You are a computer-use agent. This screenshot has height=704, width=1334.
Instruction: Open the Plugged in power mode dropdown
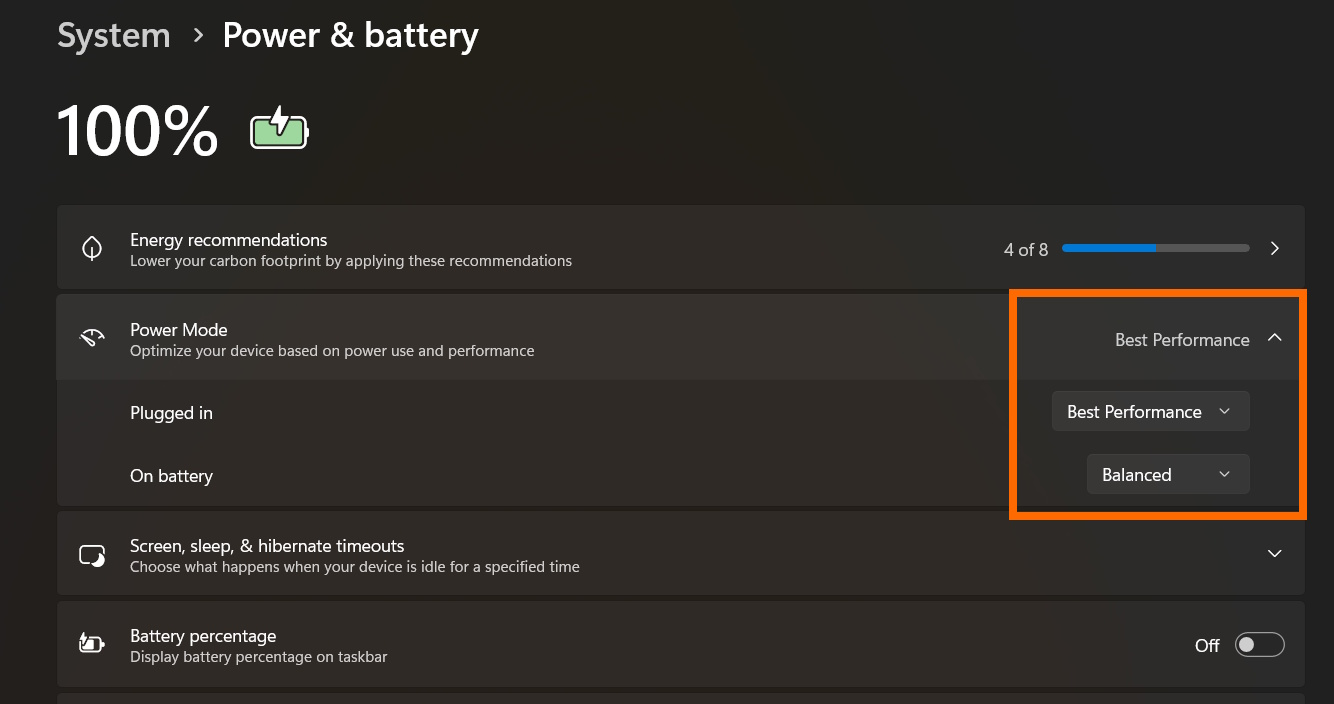[x=1150, y=412]
